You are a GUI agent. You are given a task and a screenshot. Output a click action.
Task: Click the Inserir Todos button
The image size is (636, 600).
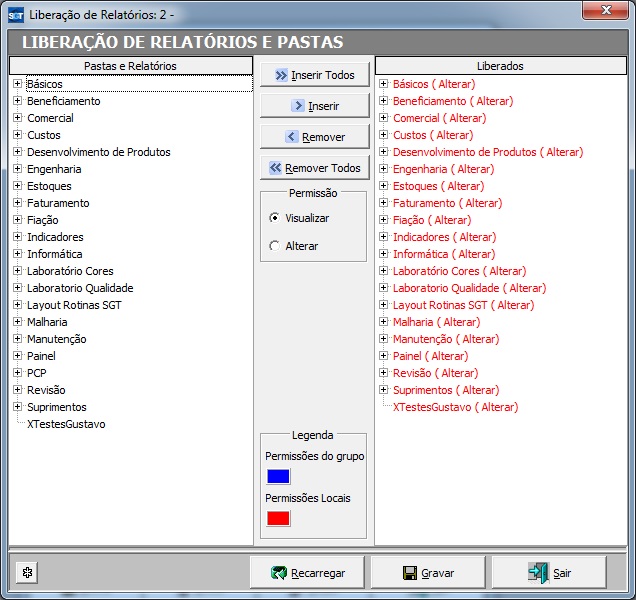(x=315, y=75)
